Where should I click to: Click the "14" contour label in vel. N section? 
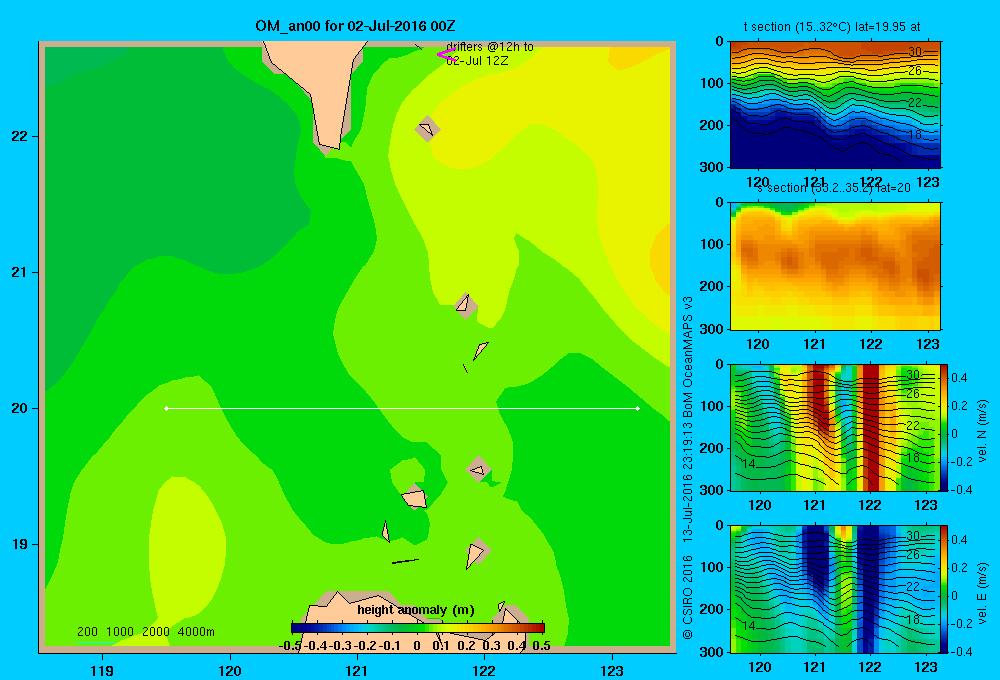click(749, 464)
